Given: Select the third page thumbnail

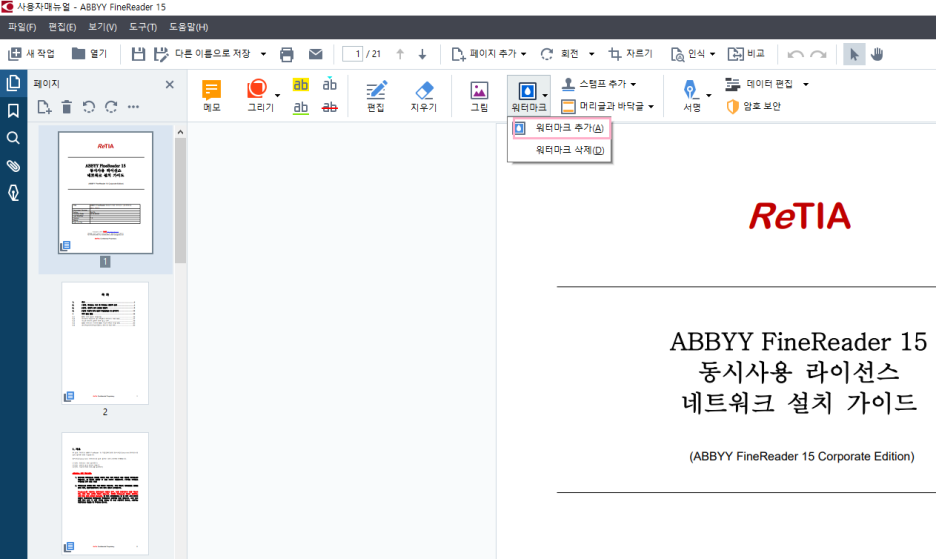Looking at the screenshot, I should pos(105,494).
